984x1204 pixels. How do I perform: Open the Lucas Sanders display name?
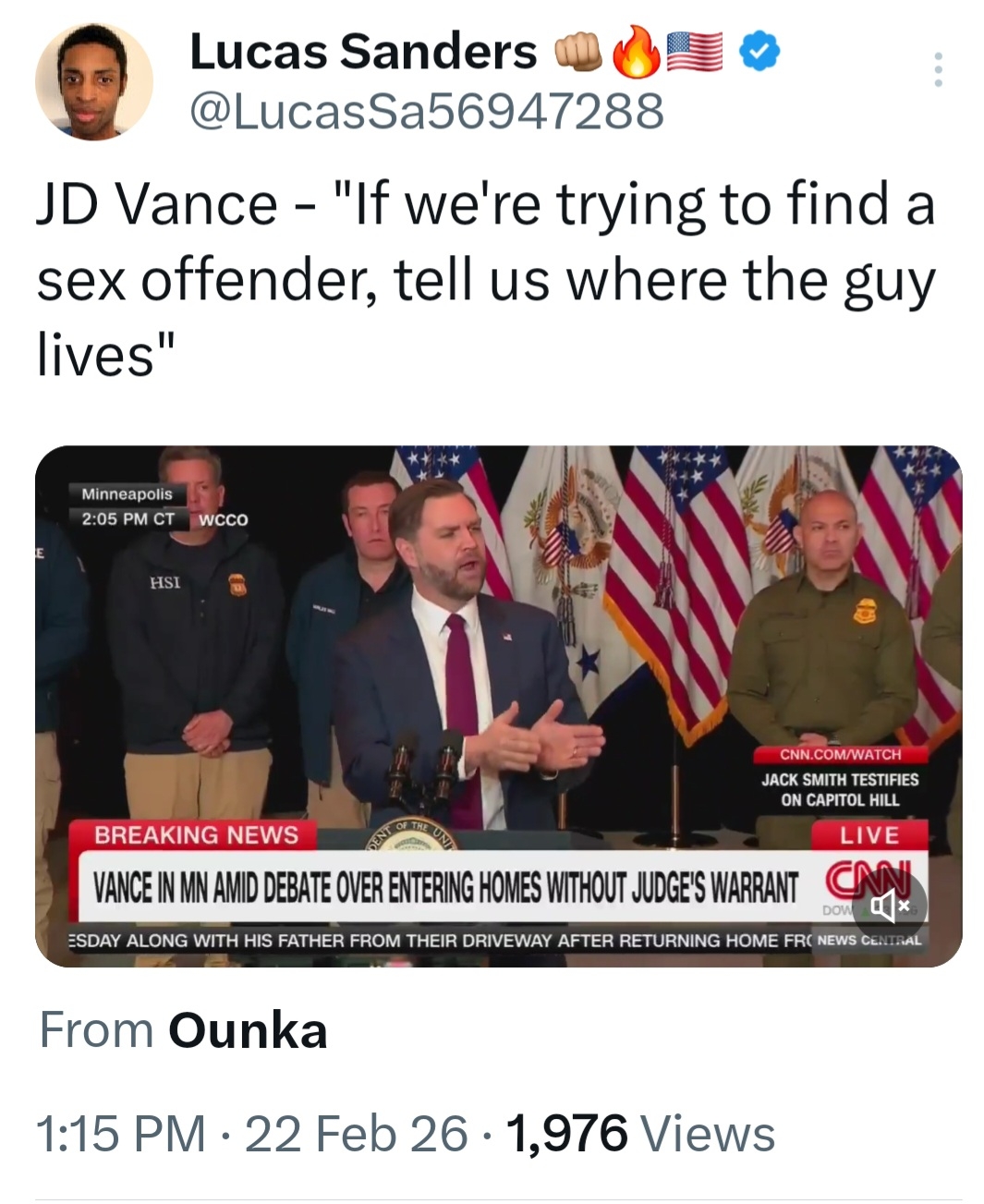(x=363, y=52)
